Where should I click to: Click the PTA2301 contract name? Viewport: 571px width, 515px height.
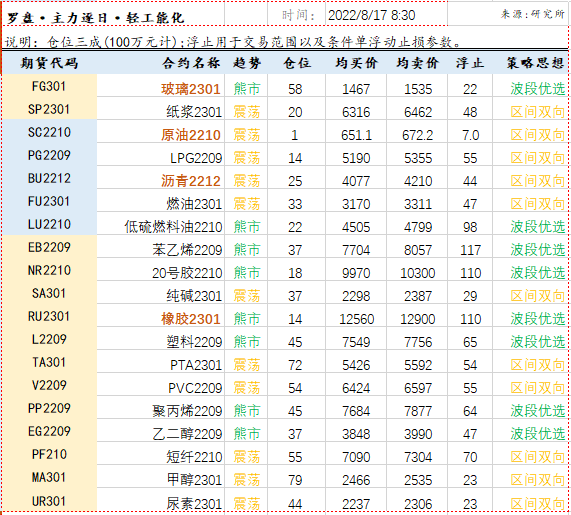pyautogui.click(x=196, y=365)
